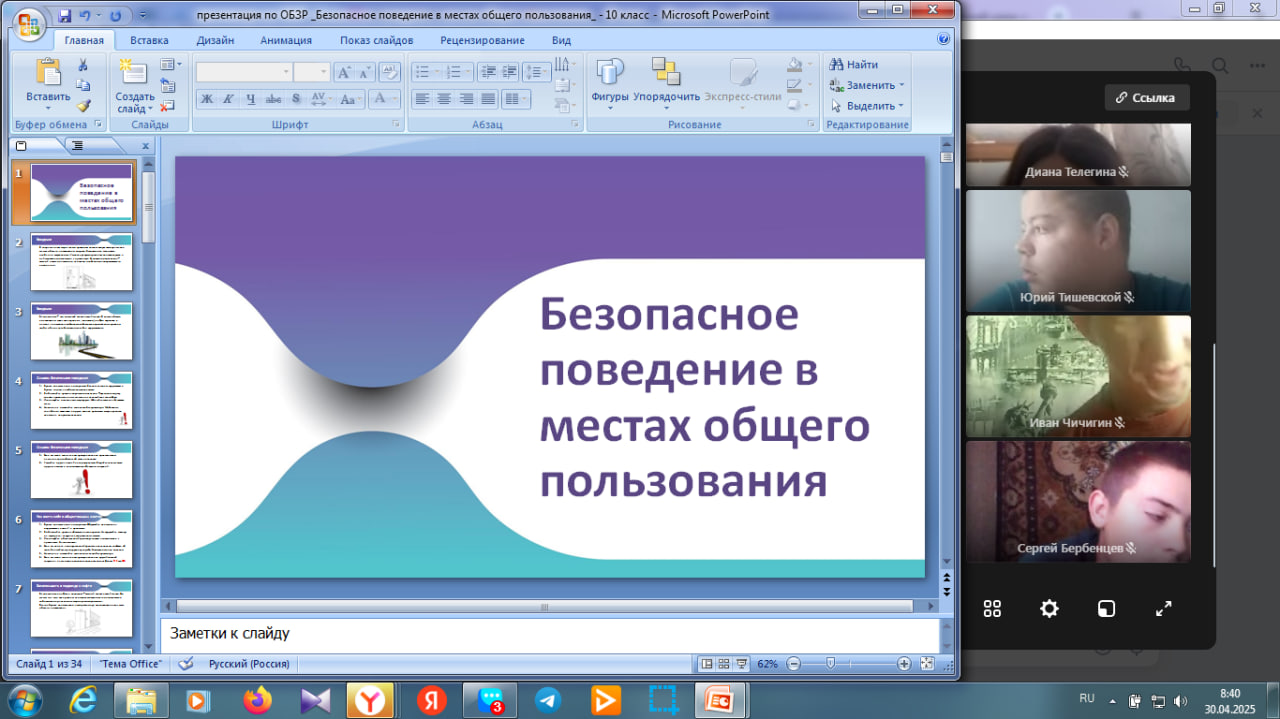Viewport: 1280px width, 719px height.
Task: Open call settings gear icon
Action: pos(1049,608)
